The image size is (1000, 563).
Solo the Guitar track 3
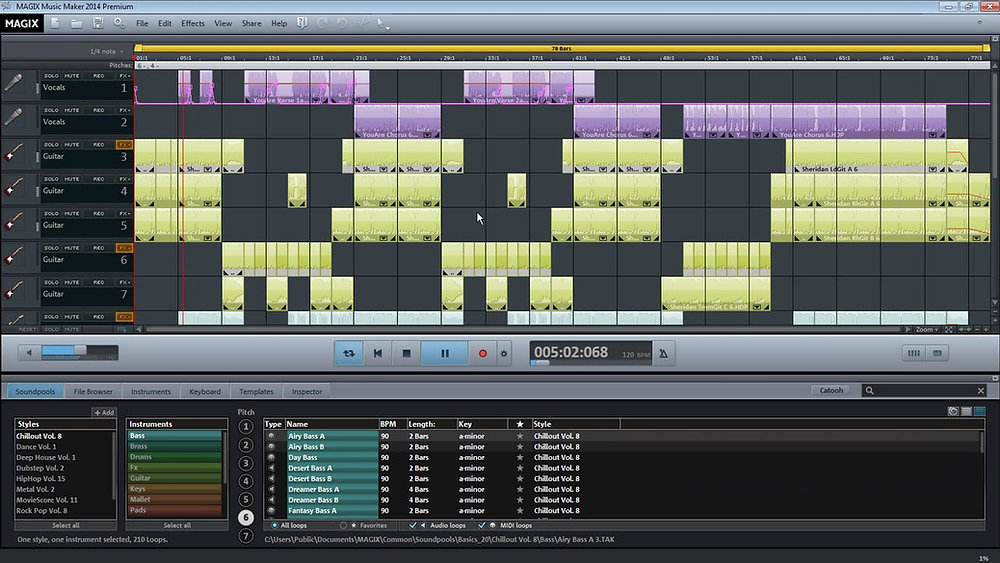(51, 145)
